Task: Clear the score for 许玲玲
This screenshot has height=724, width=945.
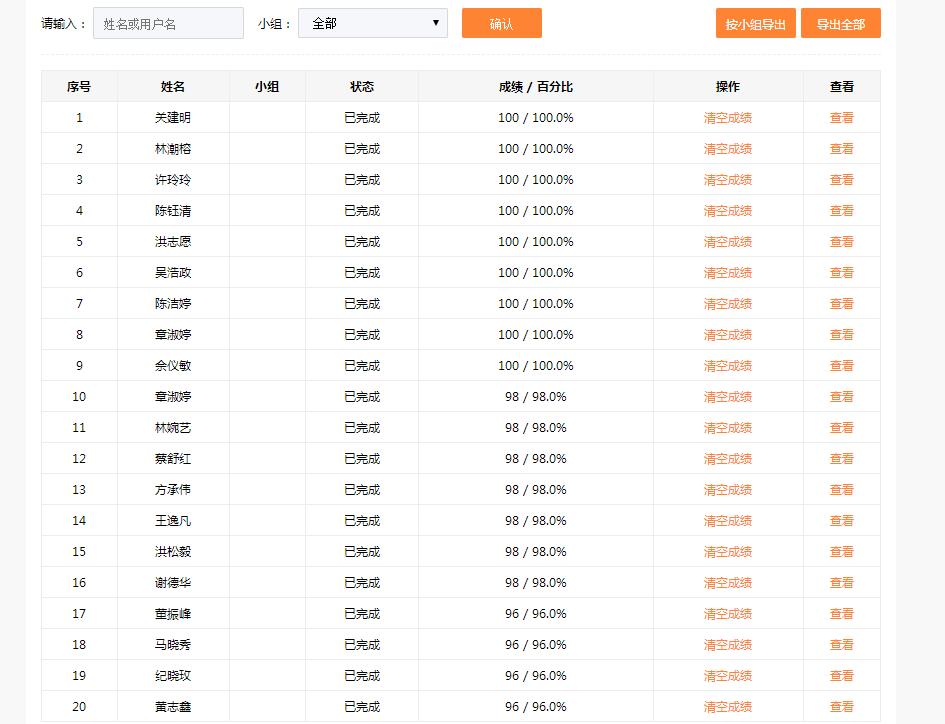Action: (727, 180)
